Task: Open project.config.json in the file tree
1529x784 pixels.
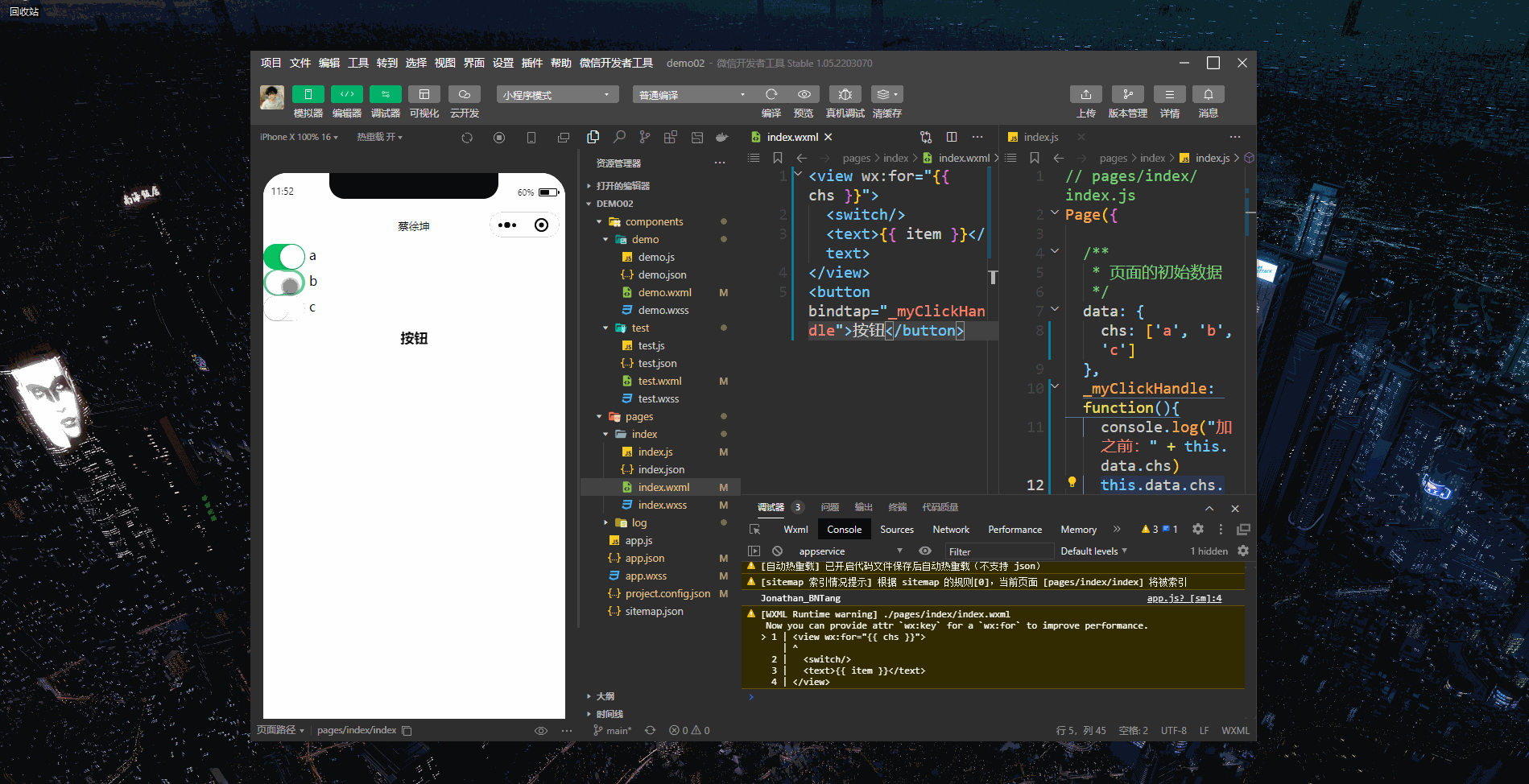Action: (x=667, y=593)
